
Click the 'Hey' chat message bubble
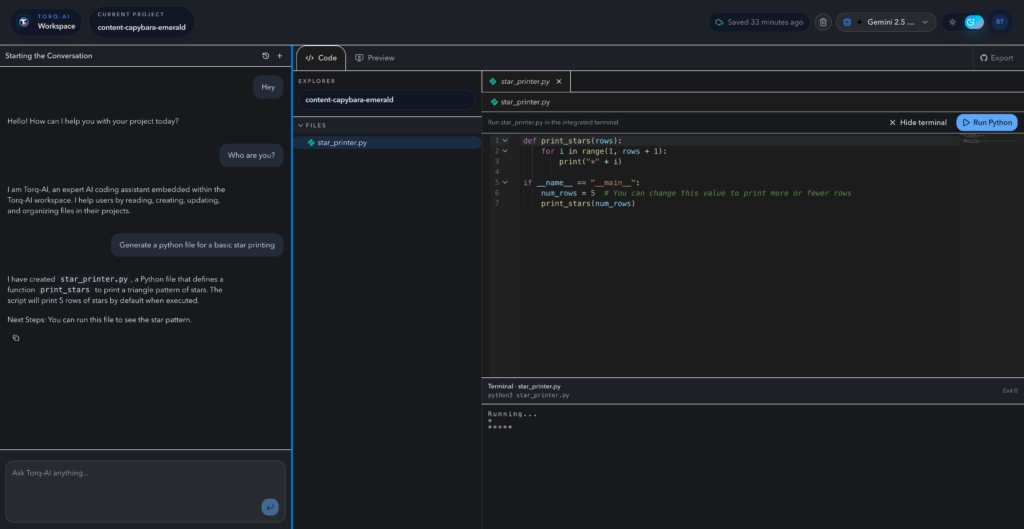268,87
